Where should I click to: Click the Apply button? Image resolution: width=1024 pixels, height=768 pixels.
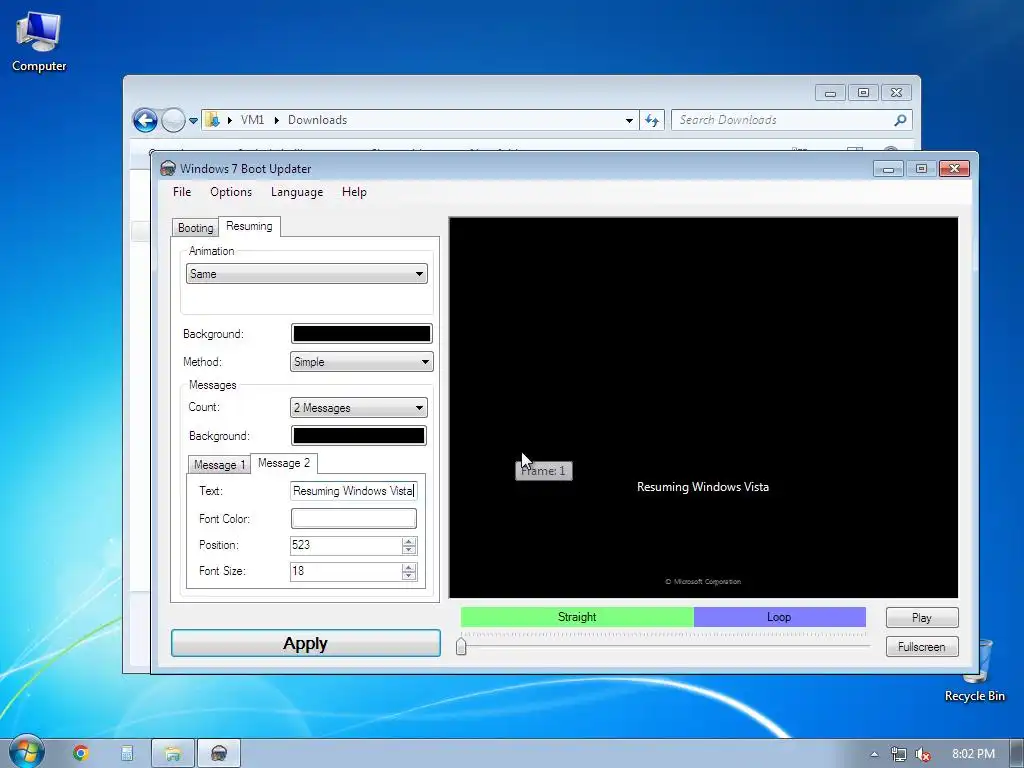(306, 643)
